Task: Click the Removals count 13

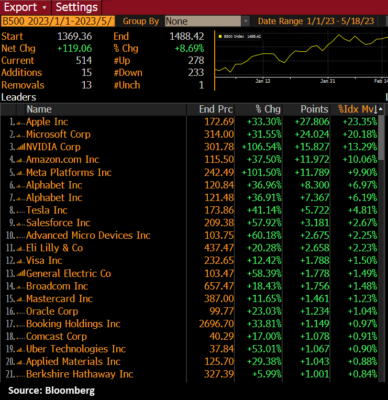Action: pyautogui.click(x=87, y=85)
